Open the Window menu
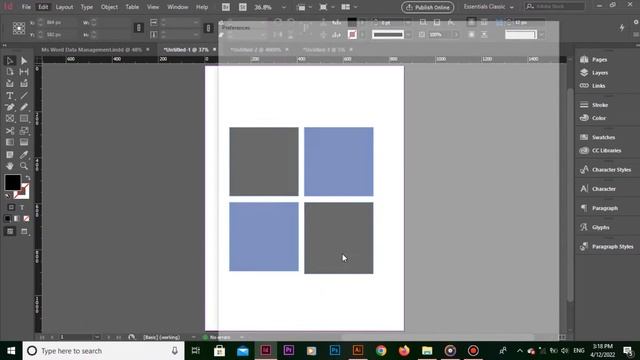 coord(178,7)
